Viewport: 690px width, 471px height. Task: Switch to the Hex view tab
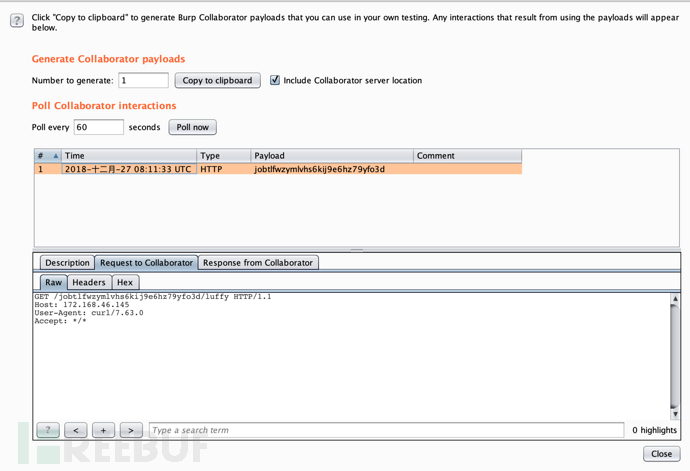pos(125,283)
